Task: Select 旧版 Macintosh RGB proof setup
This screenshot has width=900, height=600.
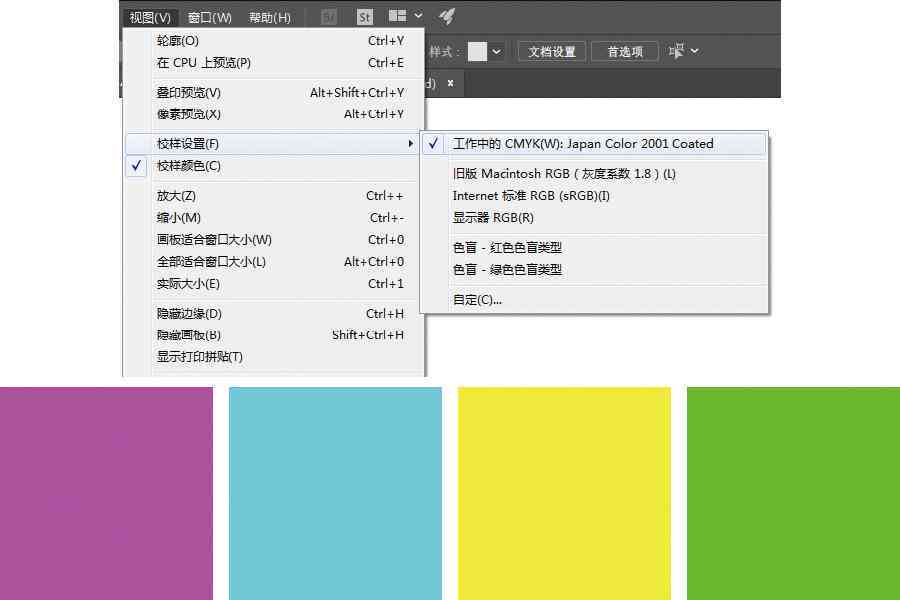Action: click(594, 173)
